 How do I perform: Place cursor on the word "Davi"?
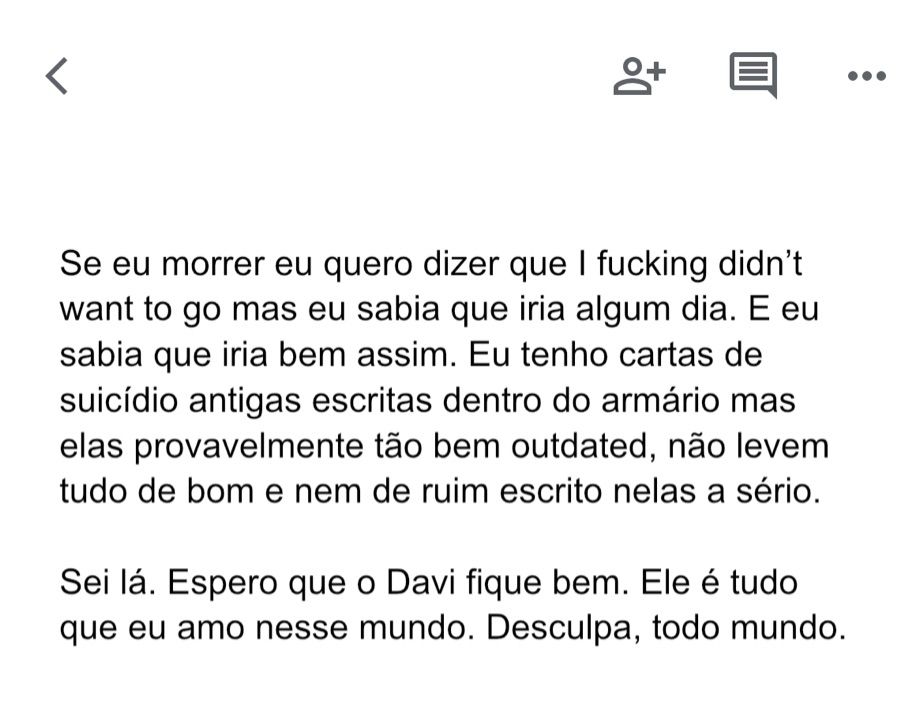421,582
